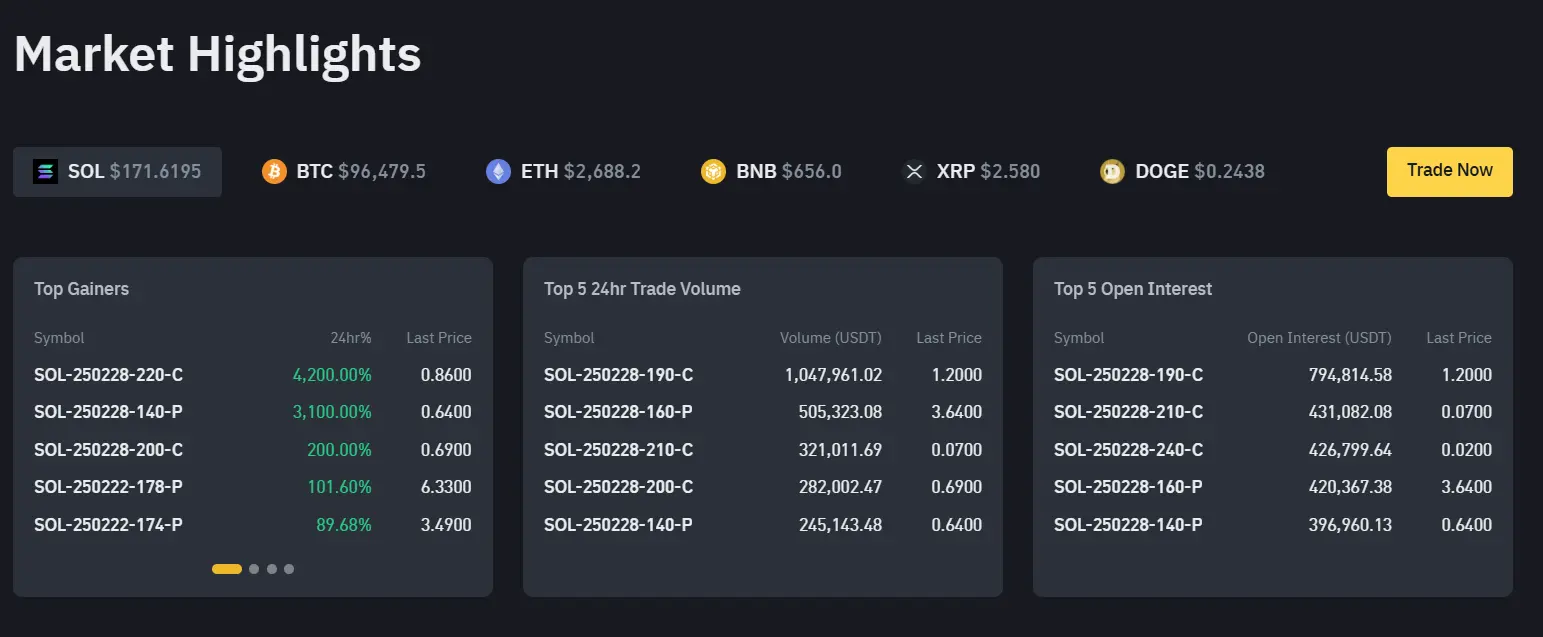Image resolution: width=1543 pixels, height=637 pixels.
Task: Click the 1,047,961.02 volume value
Action: tap(833, 375)
